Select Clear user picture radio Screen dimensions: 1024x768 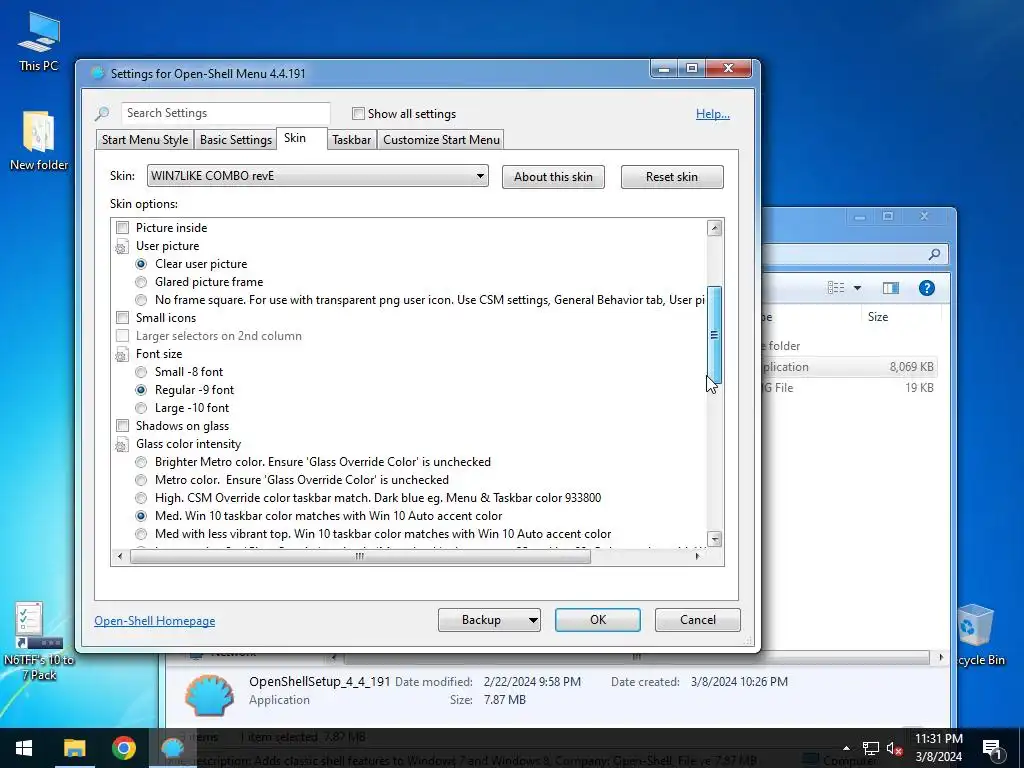pyautogui.click(x=141, y=264)
